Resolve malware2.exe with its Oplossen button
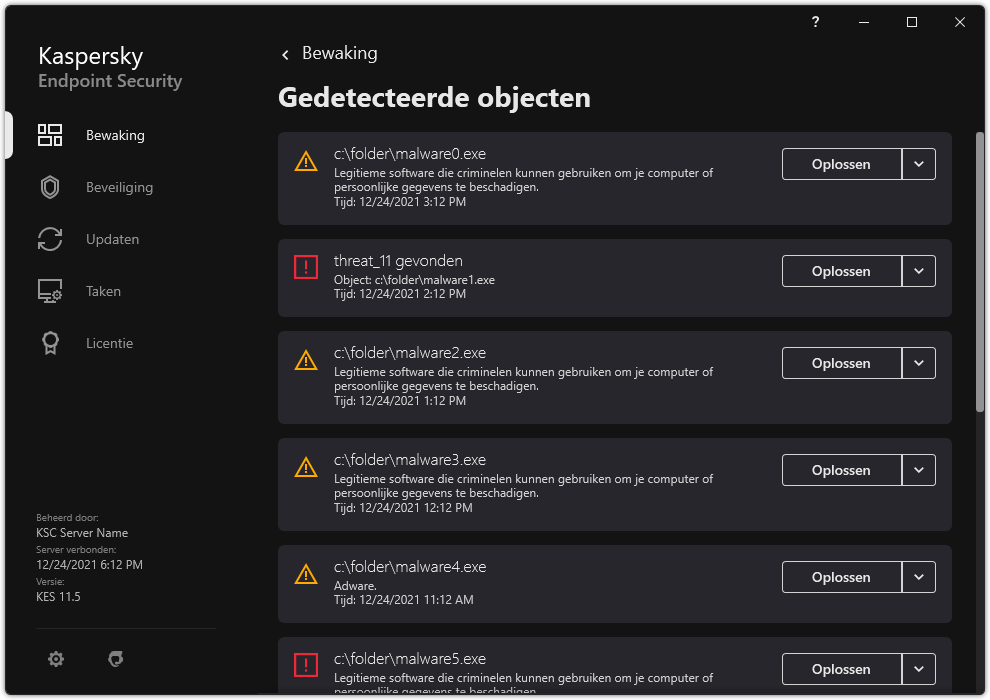The height and width of the screenshot is (700, 990). pos(841,363)
